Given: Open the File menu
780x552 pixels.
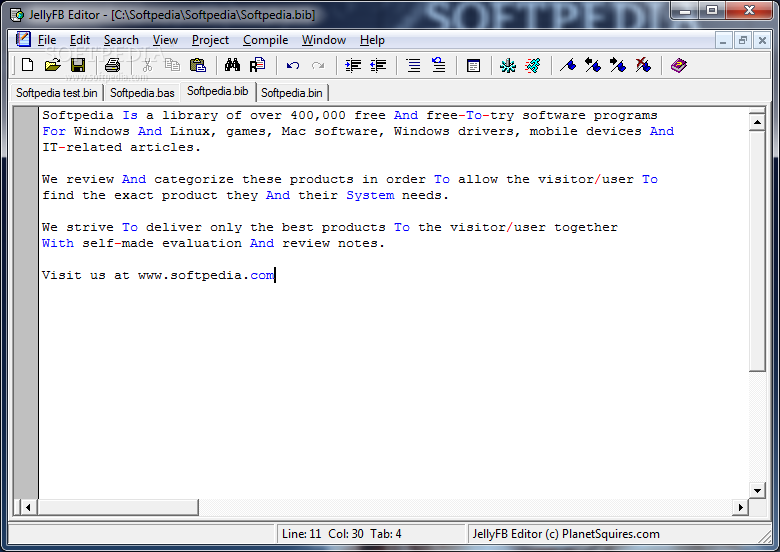Looking at the screenshot, I should coord(47,40).
